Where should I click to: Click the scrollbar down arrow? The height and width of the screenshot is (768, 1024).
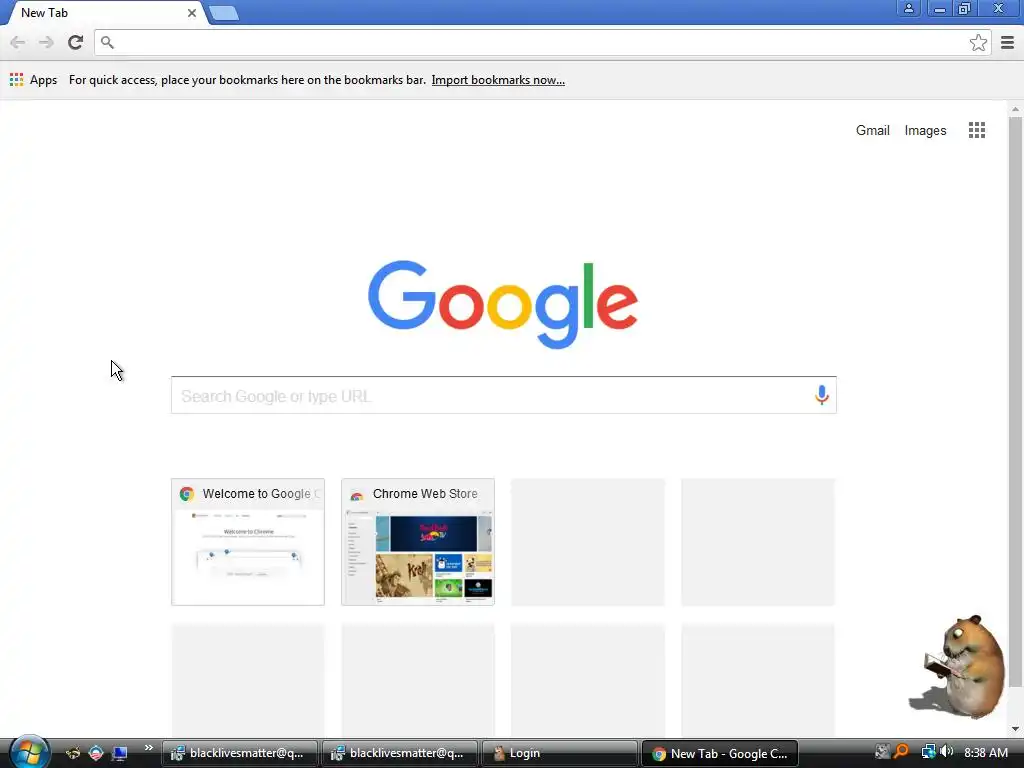1015,729
